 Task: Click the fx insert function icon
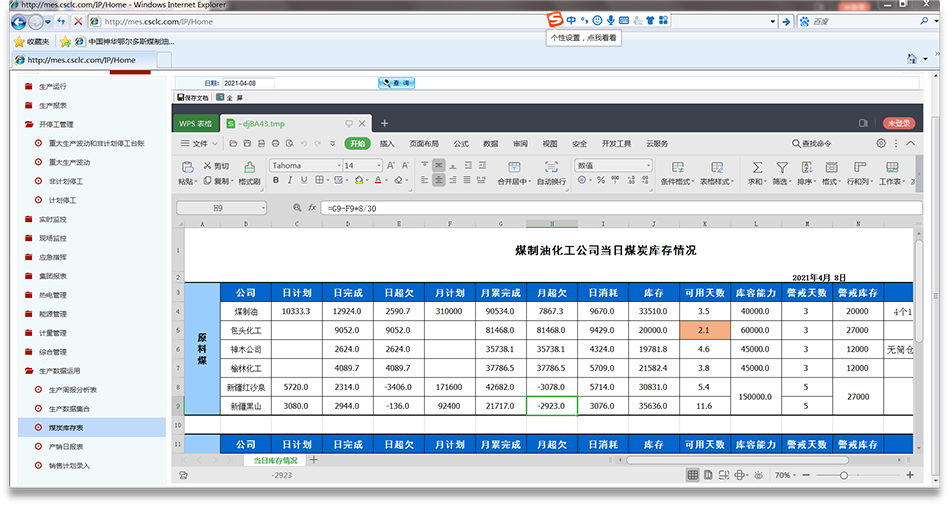(x=312, y=208)
